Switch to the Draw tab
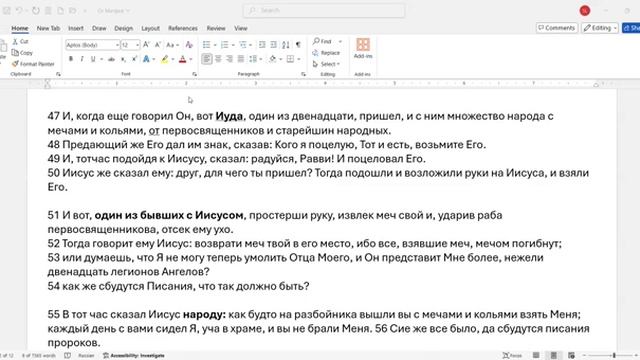The image size is (640, 360). tap(99, 28)
